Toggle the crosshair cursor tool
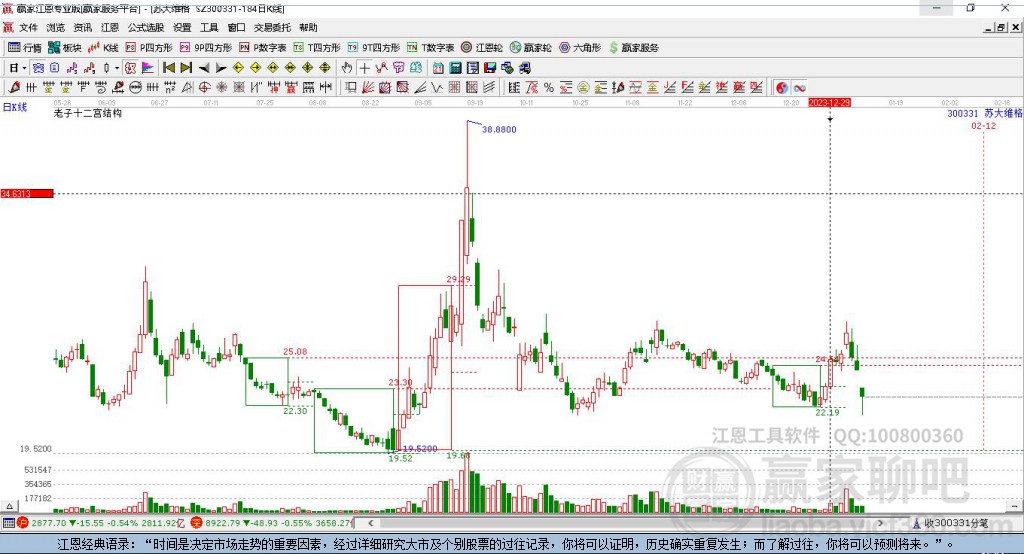The width and height of the screenshot is (1024, 554). tap(365, 67)
